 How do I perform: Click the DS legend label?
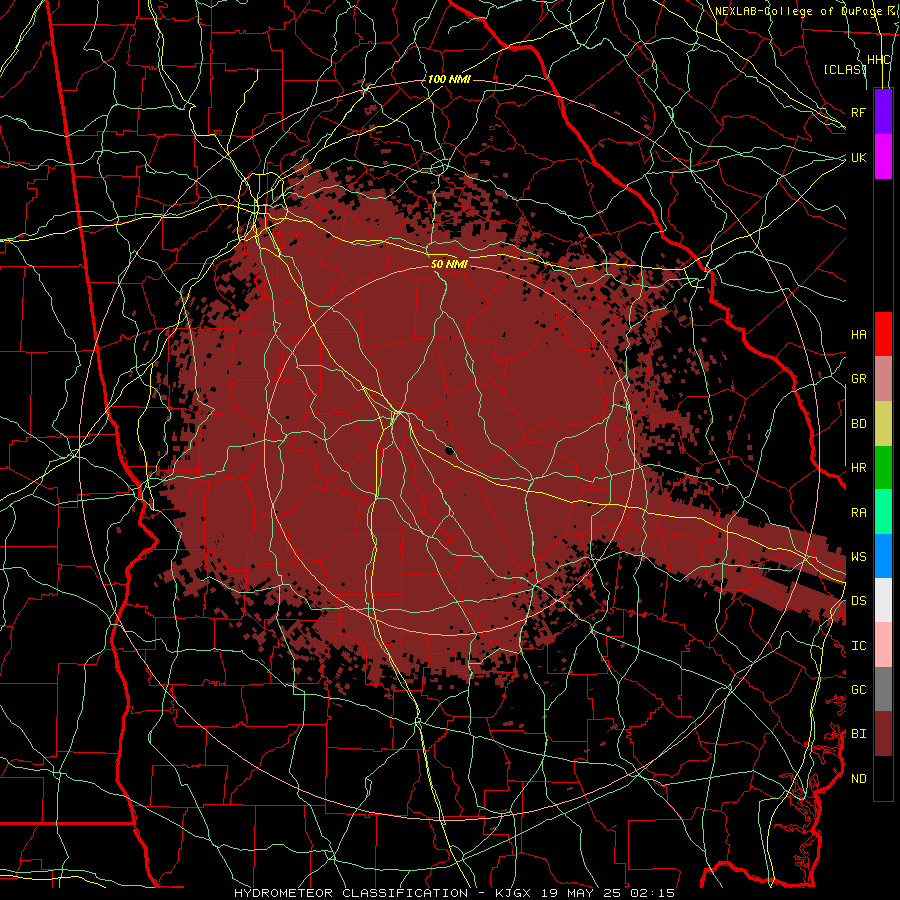click(858, 601)
